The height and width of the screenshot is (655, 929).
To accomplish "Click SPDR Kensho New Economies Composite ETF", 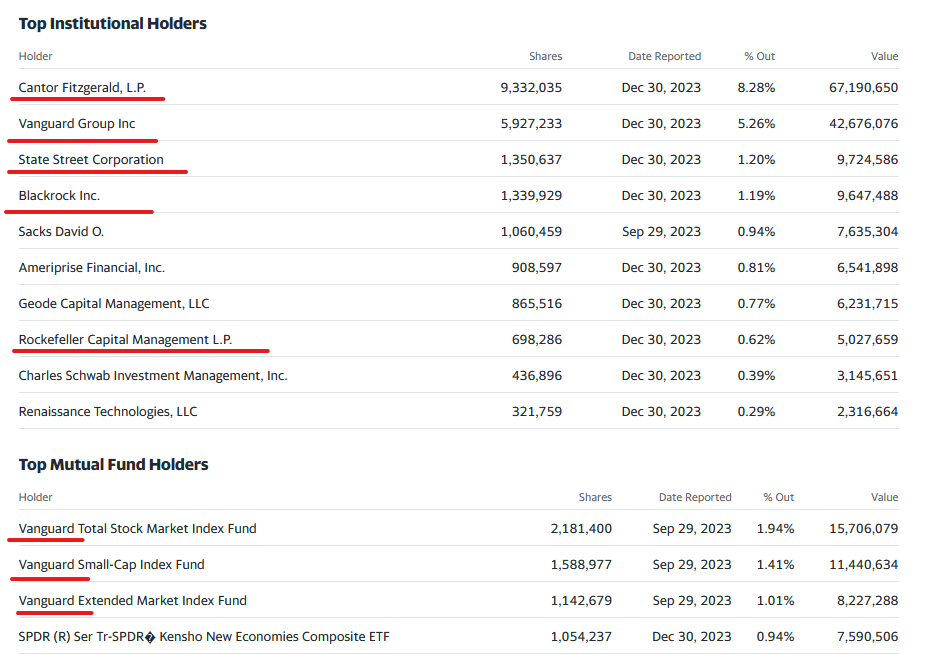I will pyautogui.click(x=204, y=637).
